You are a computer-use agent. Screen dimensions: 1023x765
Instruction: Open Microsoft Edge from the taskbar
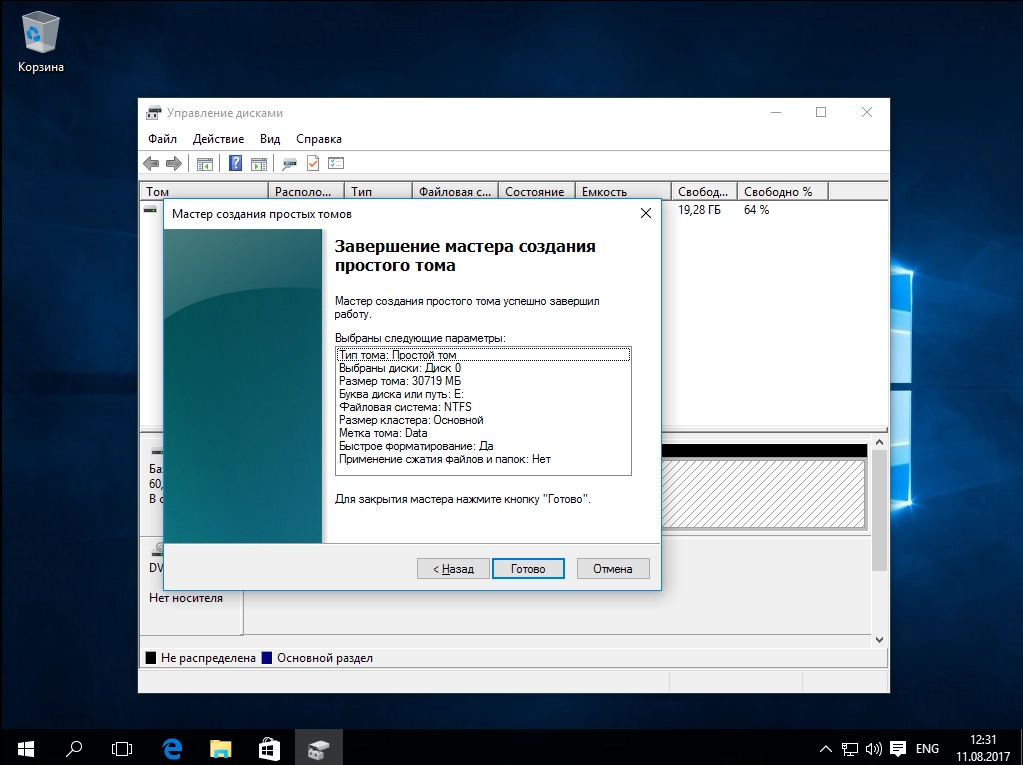tap(172, 747)
